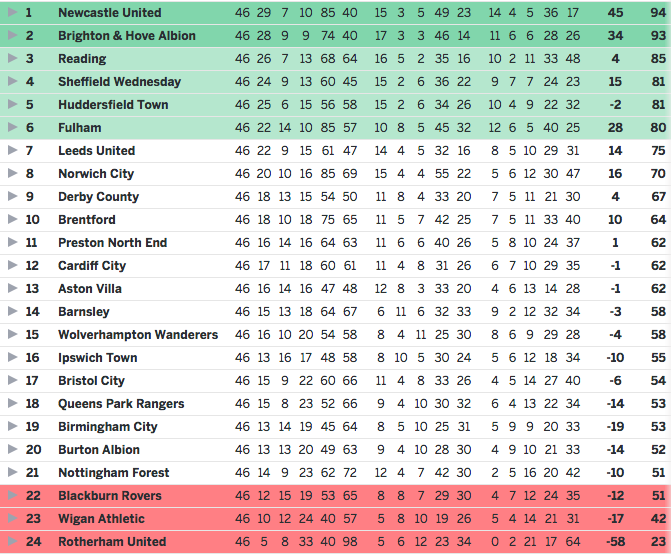Open the Huddersfield Town team link
The image size is (671, 554).
tap(113, 105)
